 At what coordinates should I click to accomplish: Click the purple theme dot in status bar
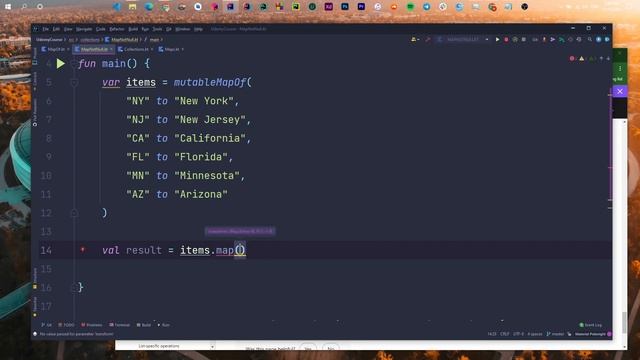coord(609,334)
